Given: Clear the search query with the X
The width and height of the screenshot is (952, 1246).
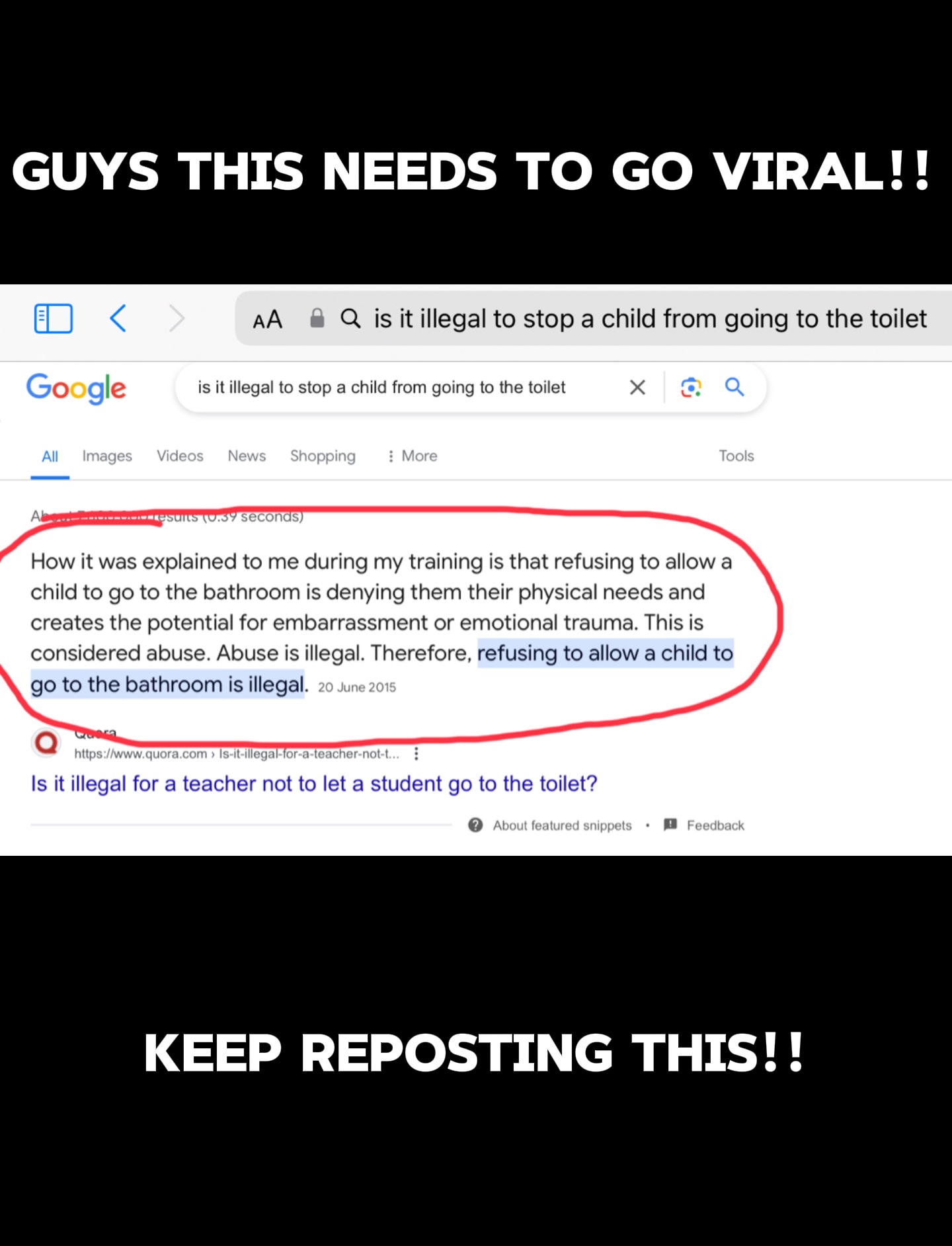Looking at the screenshot, I should tap(637, 387).
